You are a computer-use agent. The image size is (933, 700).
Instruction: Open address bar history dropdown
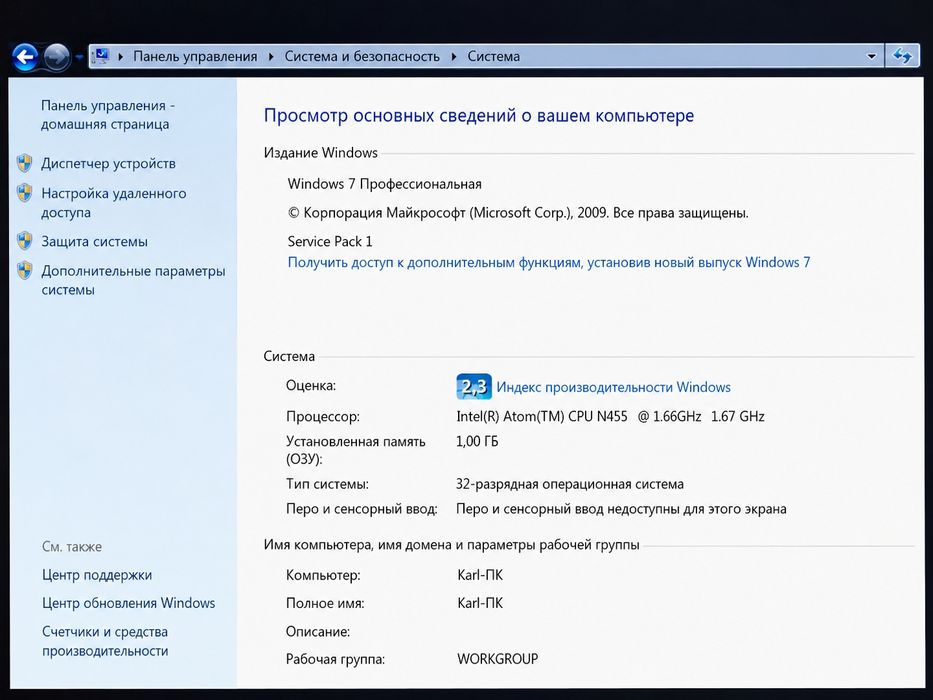click(x=872, y=57)
